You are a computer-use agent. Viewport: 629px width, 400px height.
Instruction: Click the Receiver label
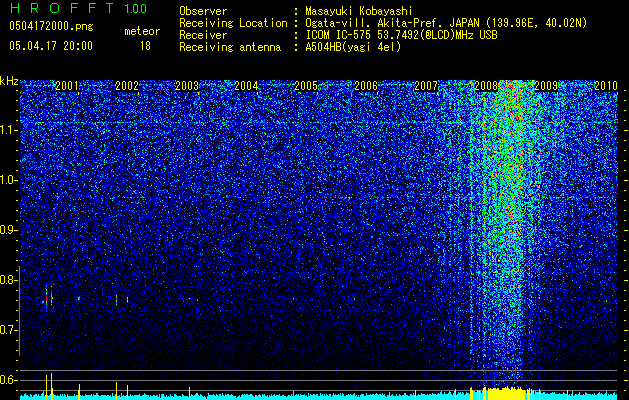click(x=203, y=35)
